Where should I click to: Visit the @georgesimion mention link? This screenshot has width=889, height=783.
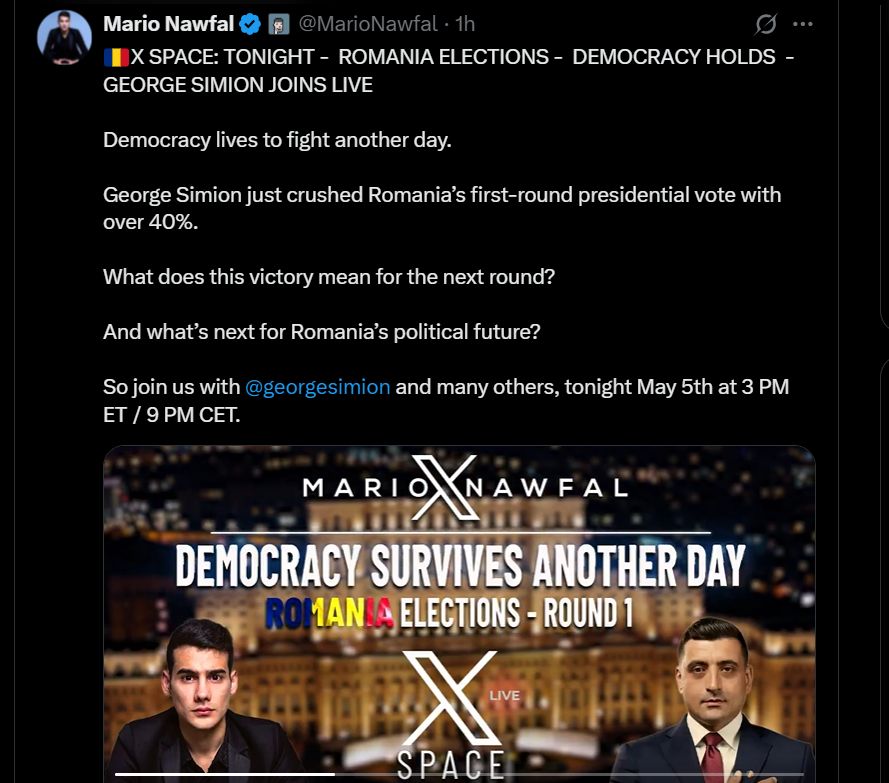click(318, 387)
